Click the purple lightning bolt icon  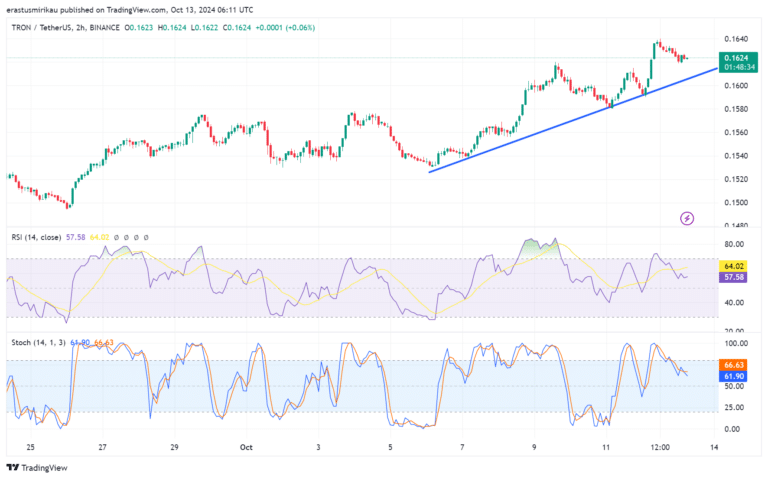pyautogui.click(x=687, y=218)
